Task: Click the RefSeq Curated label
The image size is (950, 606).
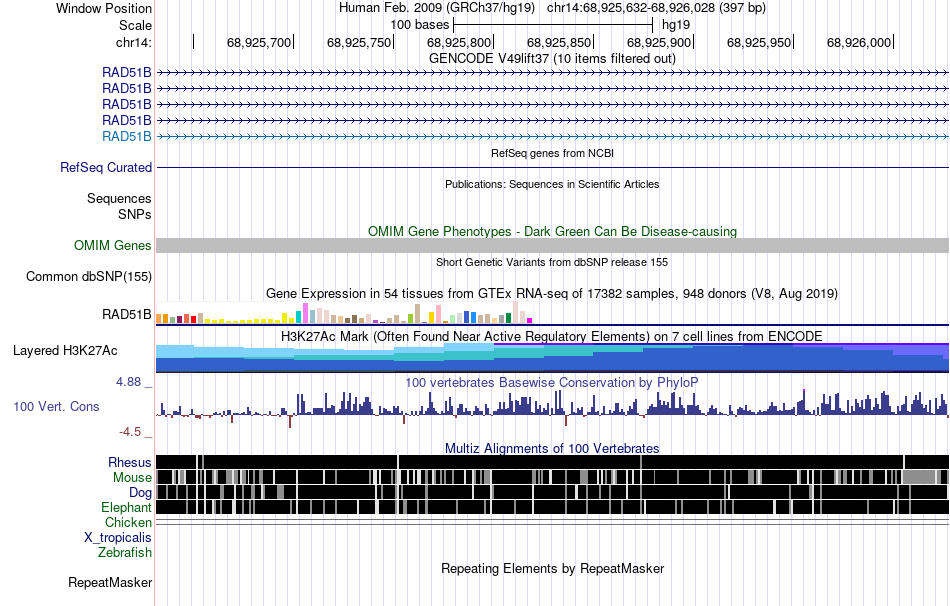Action: pos(106,167)
